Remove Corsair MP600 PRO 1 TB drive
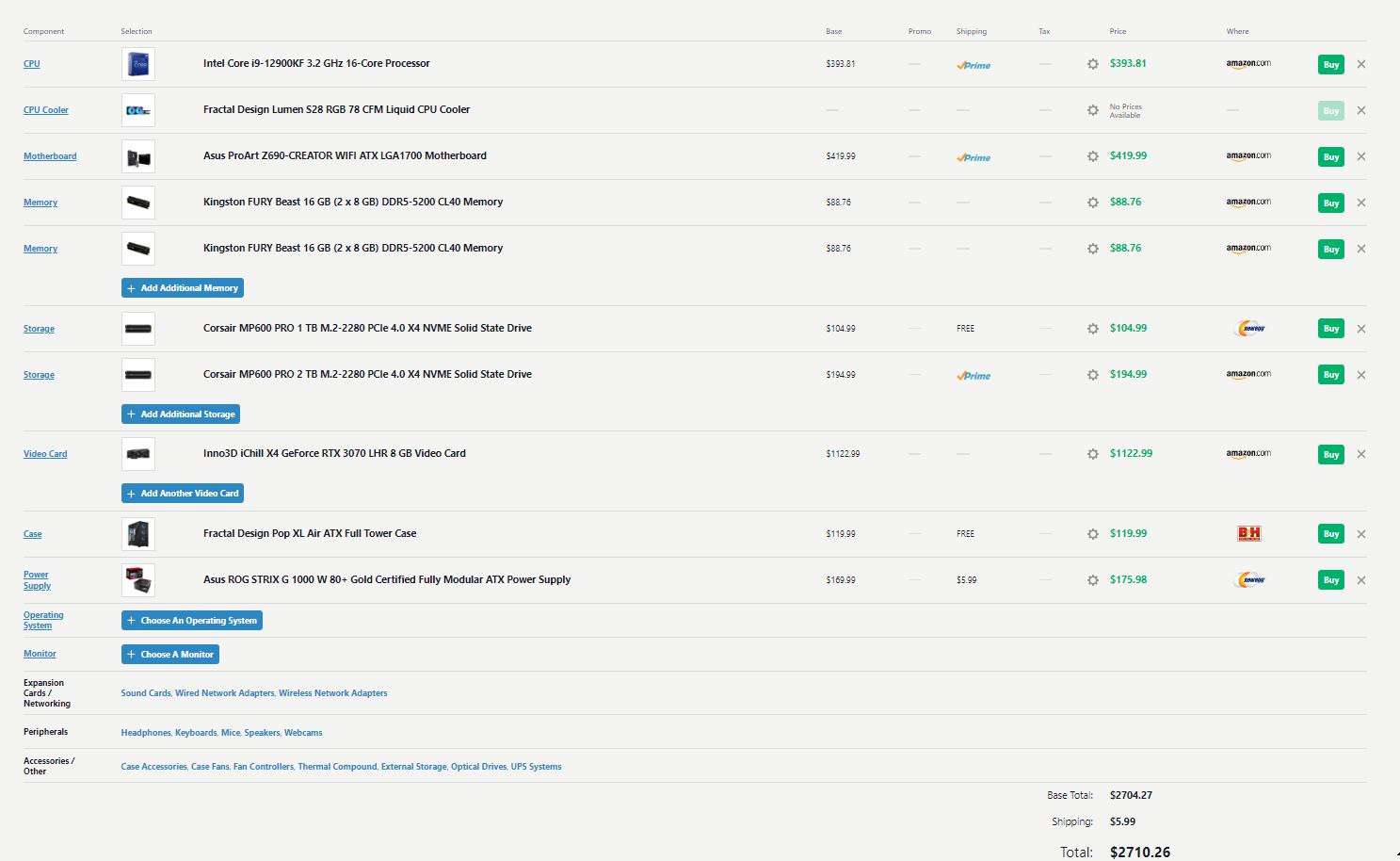This screenshot has height=861, width=1400. point(1361,329)
